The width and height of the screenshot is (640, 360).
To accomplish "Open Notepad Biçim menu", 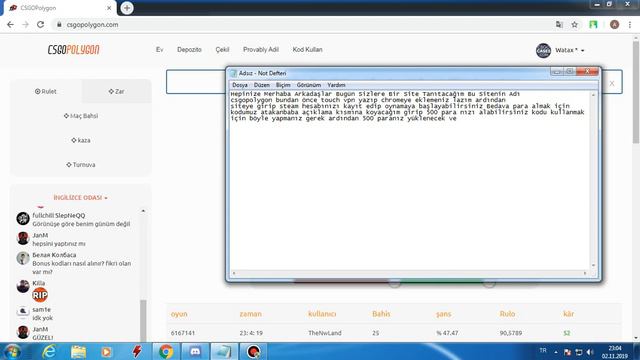I will tap(283, 85).
